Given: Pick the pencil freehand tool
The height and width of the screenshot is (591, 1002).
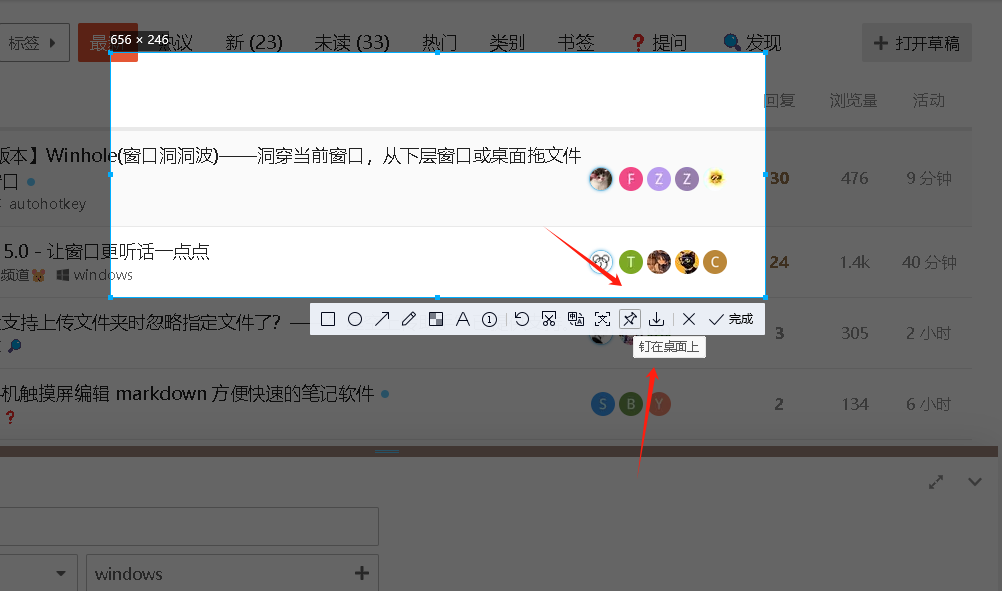Looking at the screenshot, I should pos(409,319).
